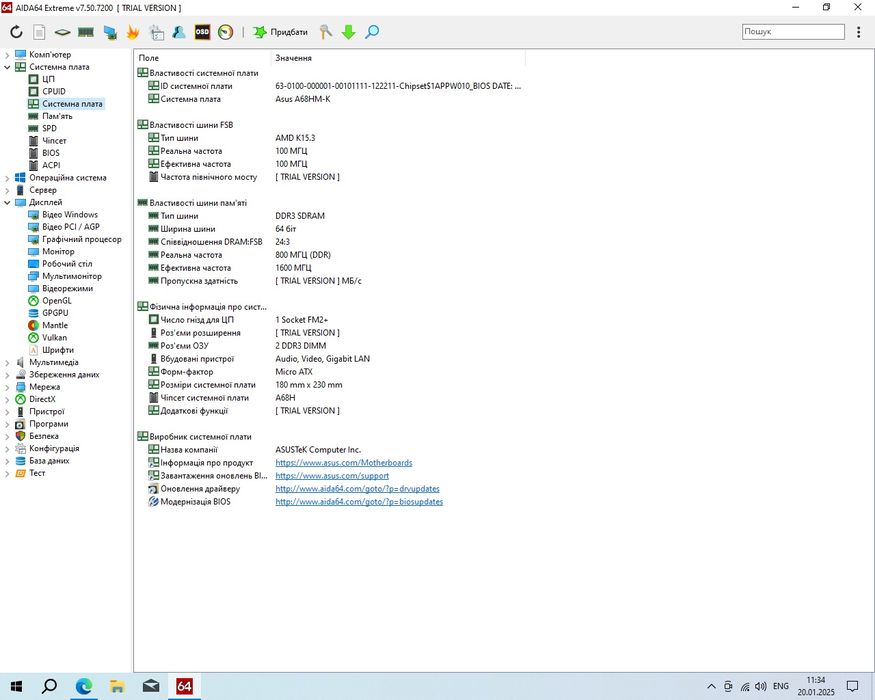The height and width of the screenshot is (700, 875).
Task: Open the drvupdates aida64 link
Action: pos(357,489)
